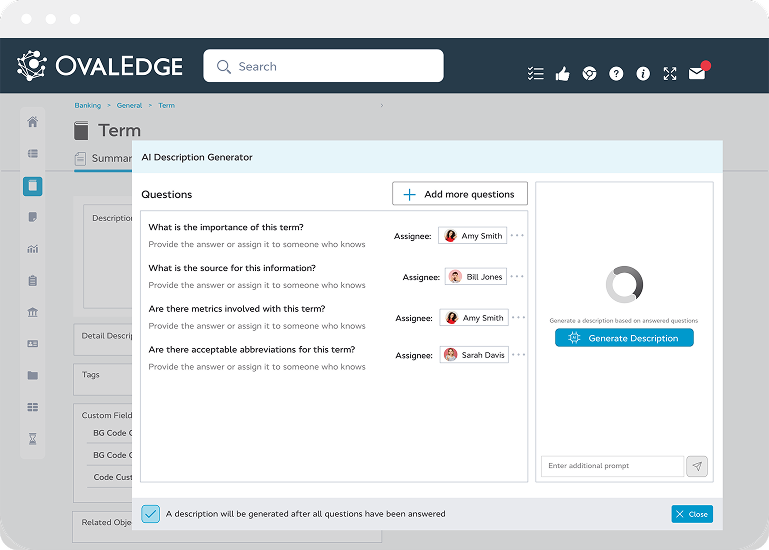
Task: Click the send prompt paper-plane icon
Action: coord(697,466)
